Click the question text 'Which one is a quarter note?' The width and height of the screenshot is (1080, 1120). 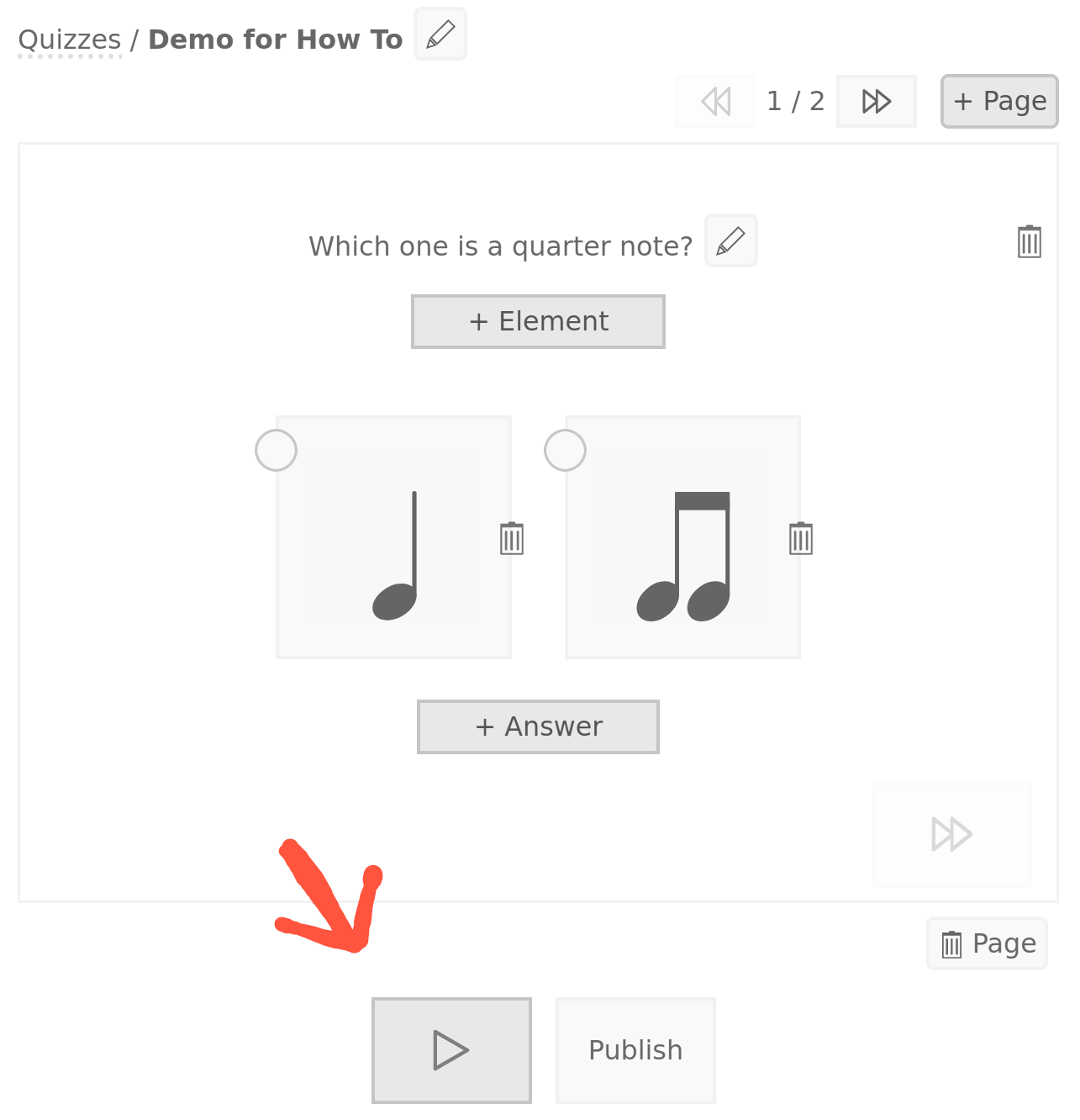[500, 246]
